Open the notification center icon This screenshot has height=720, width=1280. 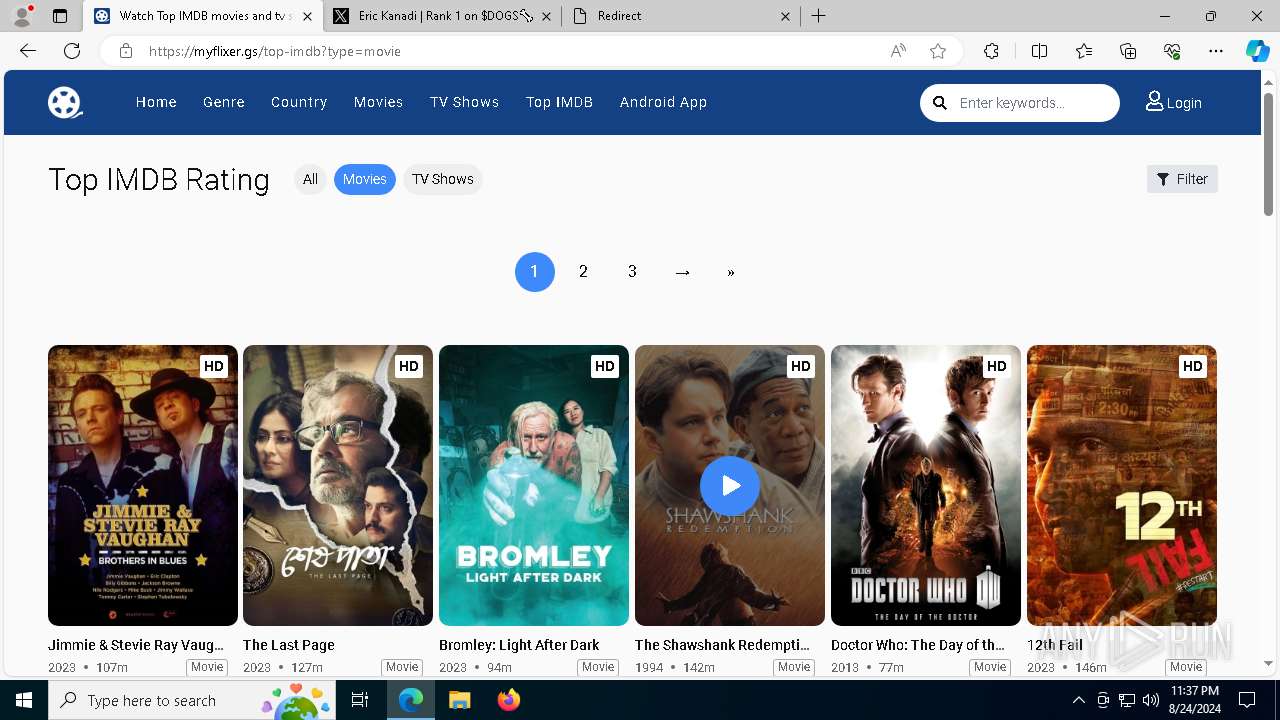pos(1247,700)
